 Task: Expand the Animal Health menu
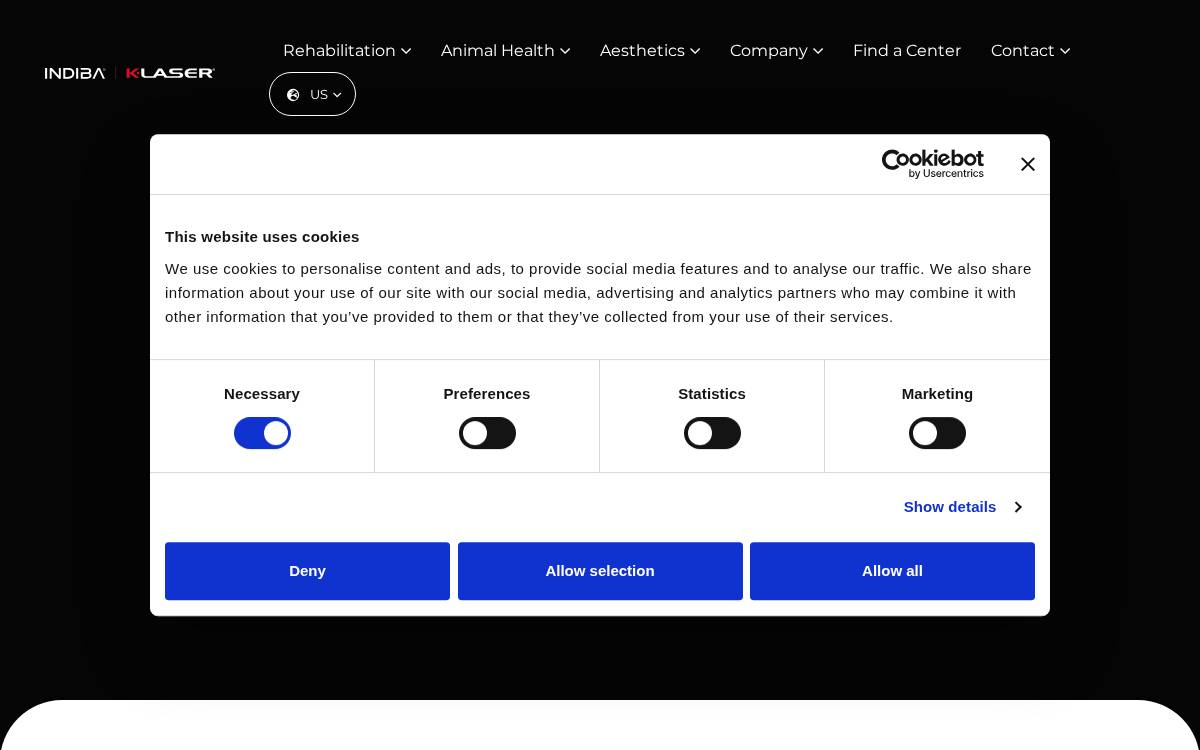pyautogui.click(x=505, y=50)
